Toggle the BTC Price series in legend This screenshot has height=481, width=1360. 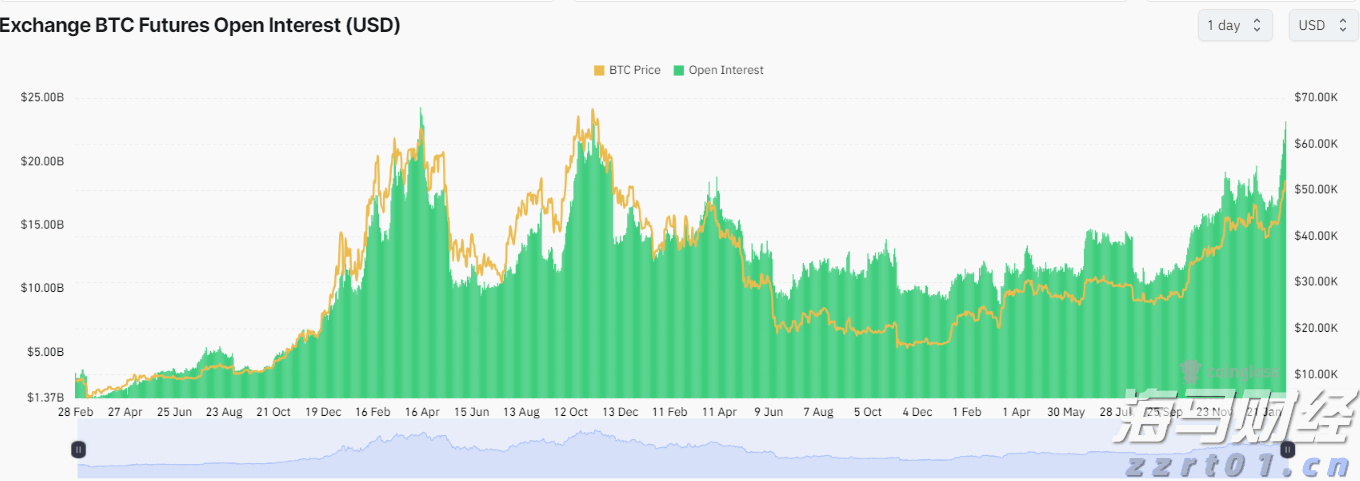point(634,70)
